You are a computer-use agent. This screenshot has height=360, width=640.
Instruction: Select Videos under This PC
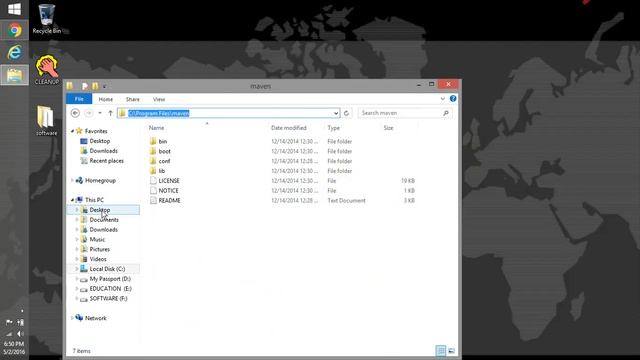98,259
